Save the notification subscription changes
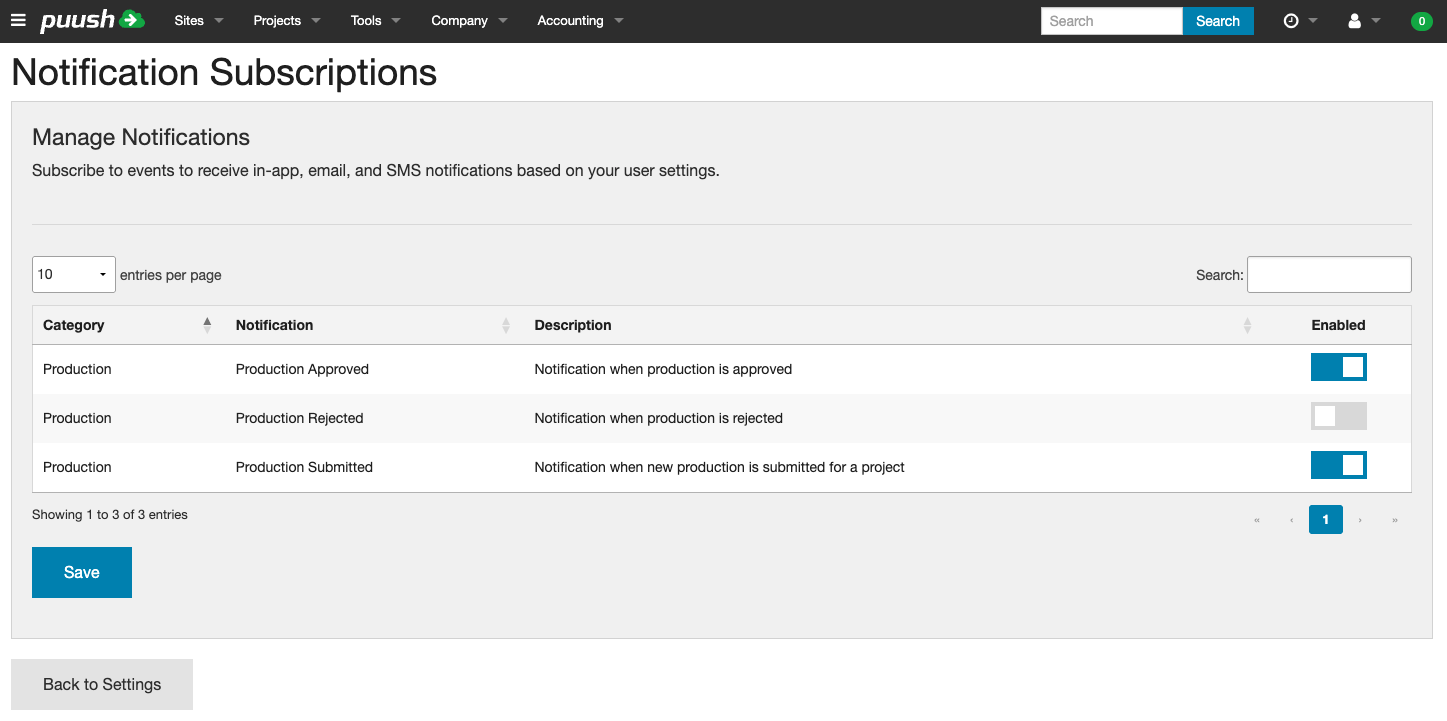1447x721 pixels. coord(81,571)
